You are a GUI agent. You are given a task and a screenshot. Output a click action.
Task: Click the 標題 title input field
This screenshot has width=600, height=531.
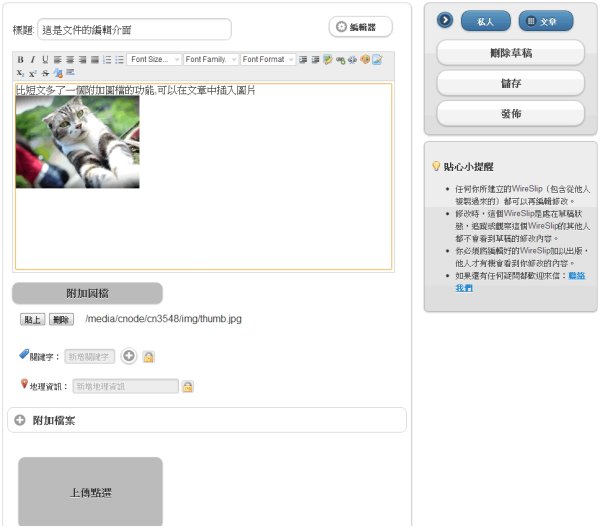(x=134, y=29)
